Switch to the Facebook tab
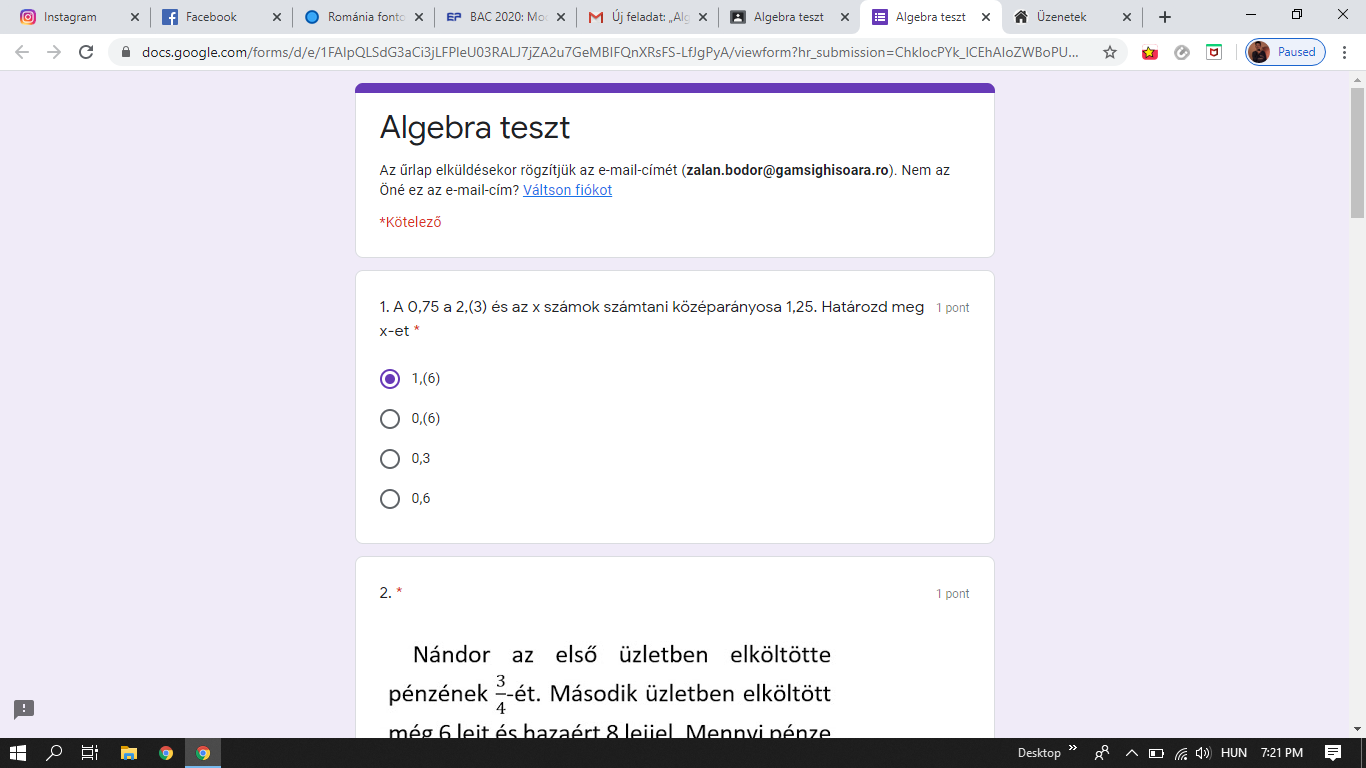This screenshot has height=768, width=1366. click(211, 17)
